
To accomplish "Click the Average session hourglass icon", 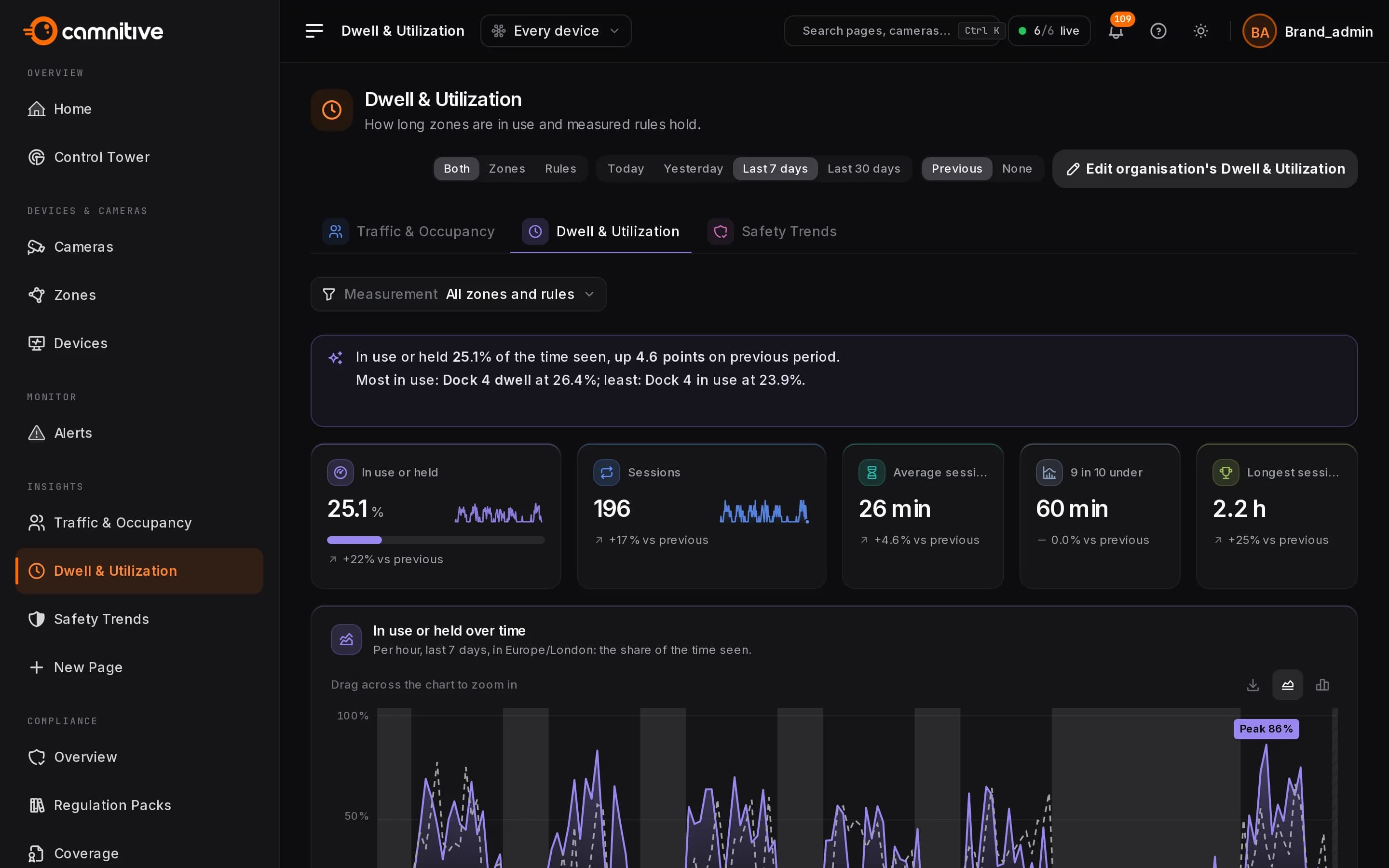I will click(872, 473).
